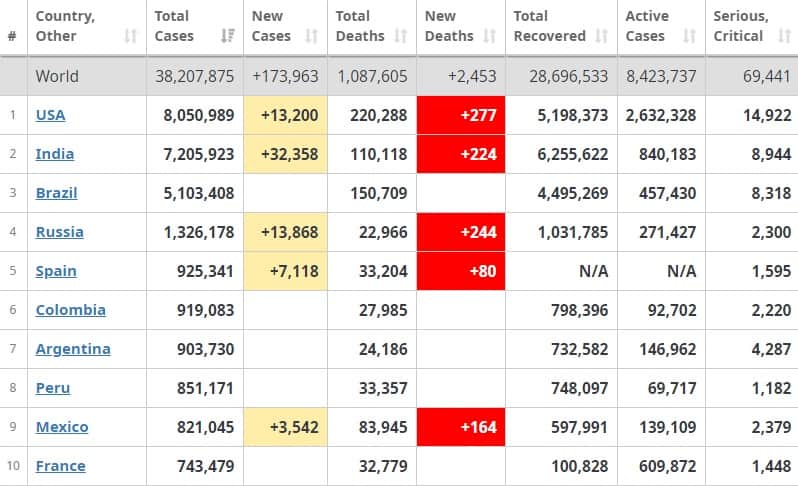The image size is (798, 486).
Task: Select World total cases 38,207,875
Action: click(195, 76)
